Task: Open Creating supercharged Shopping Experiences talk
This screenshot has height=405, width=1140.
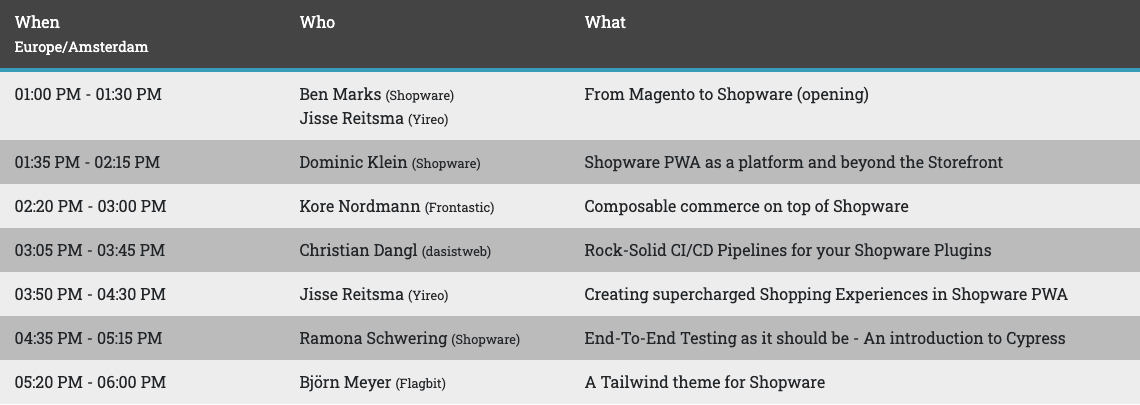Action: pos(825,295)
